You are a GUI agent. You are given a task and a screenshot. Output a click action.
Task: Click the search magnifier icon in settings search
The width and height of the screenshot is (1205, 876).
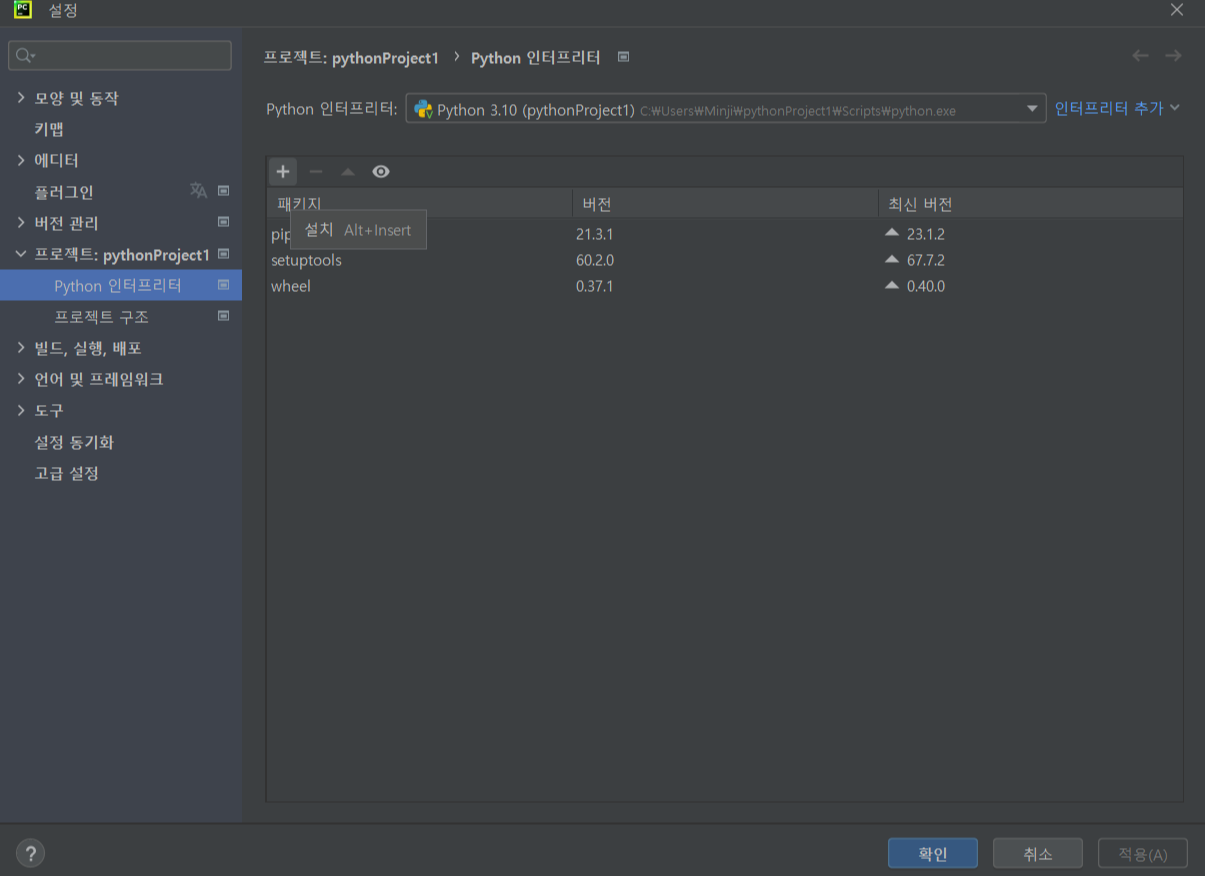click(25, 56)
